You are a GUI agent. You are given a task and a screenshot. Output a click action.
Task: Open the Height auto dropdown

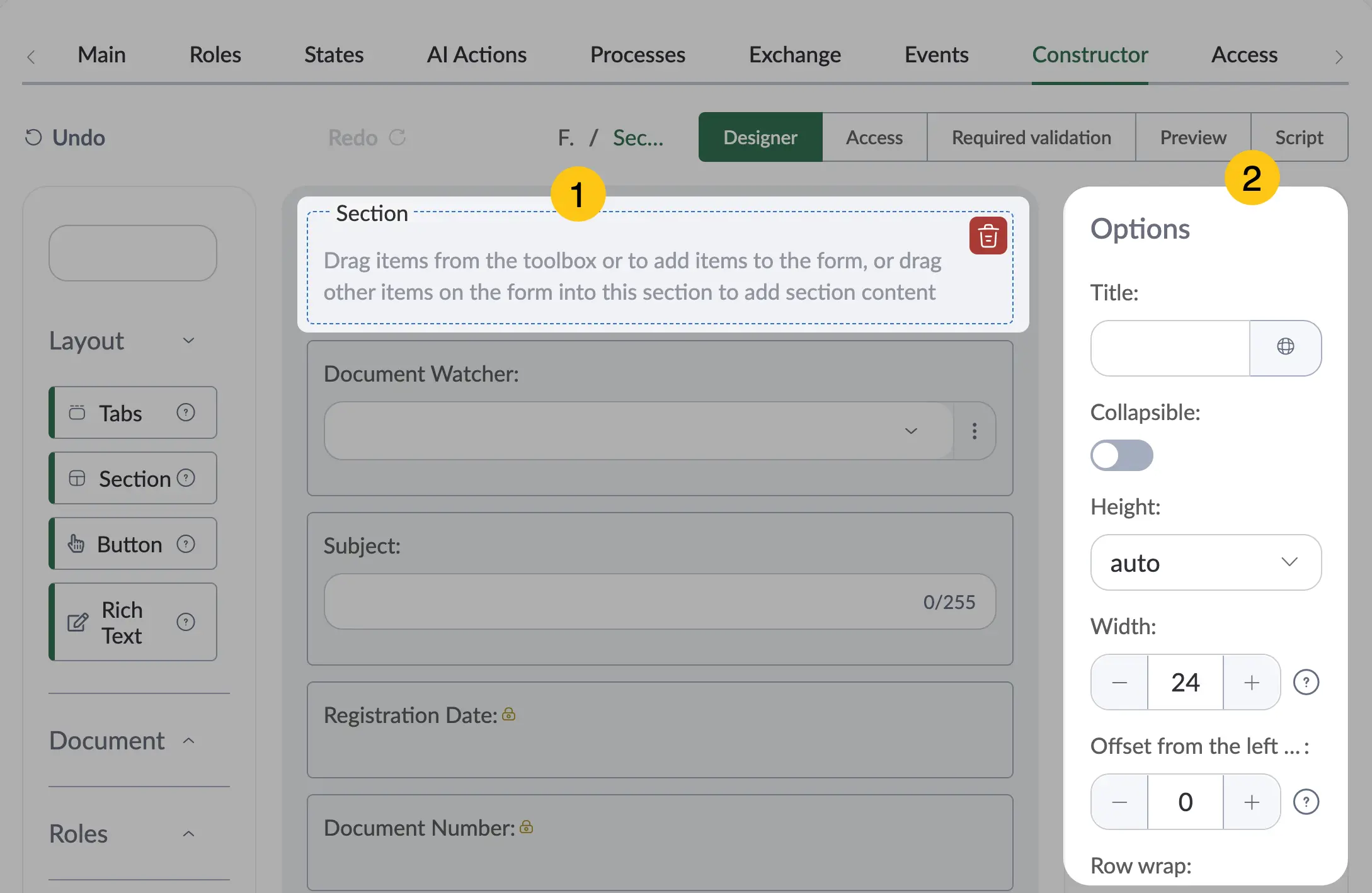pos(1206,562)
